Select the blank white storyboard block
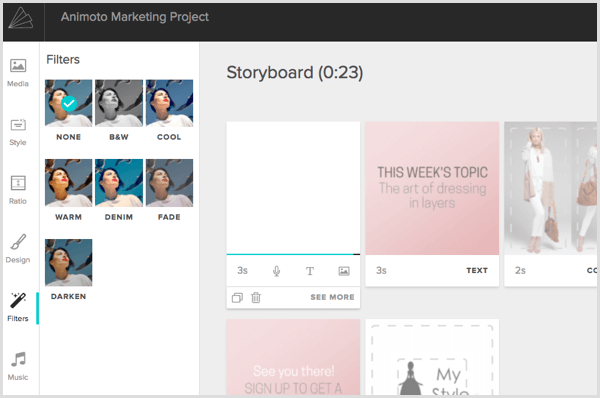 293,188
